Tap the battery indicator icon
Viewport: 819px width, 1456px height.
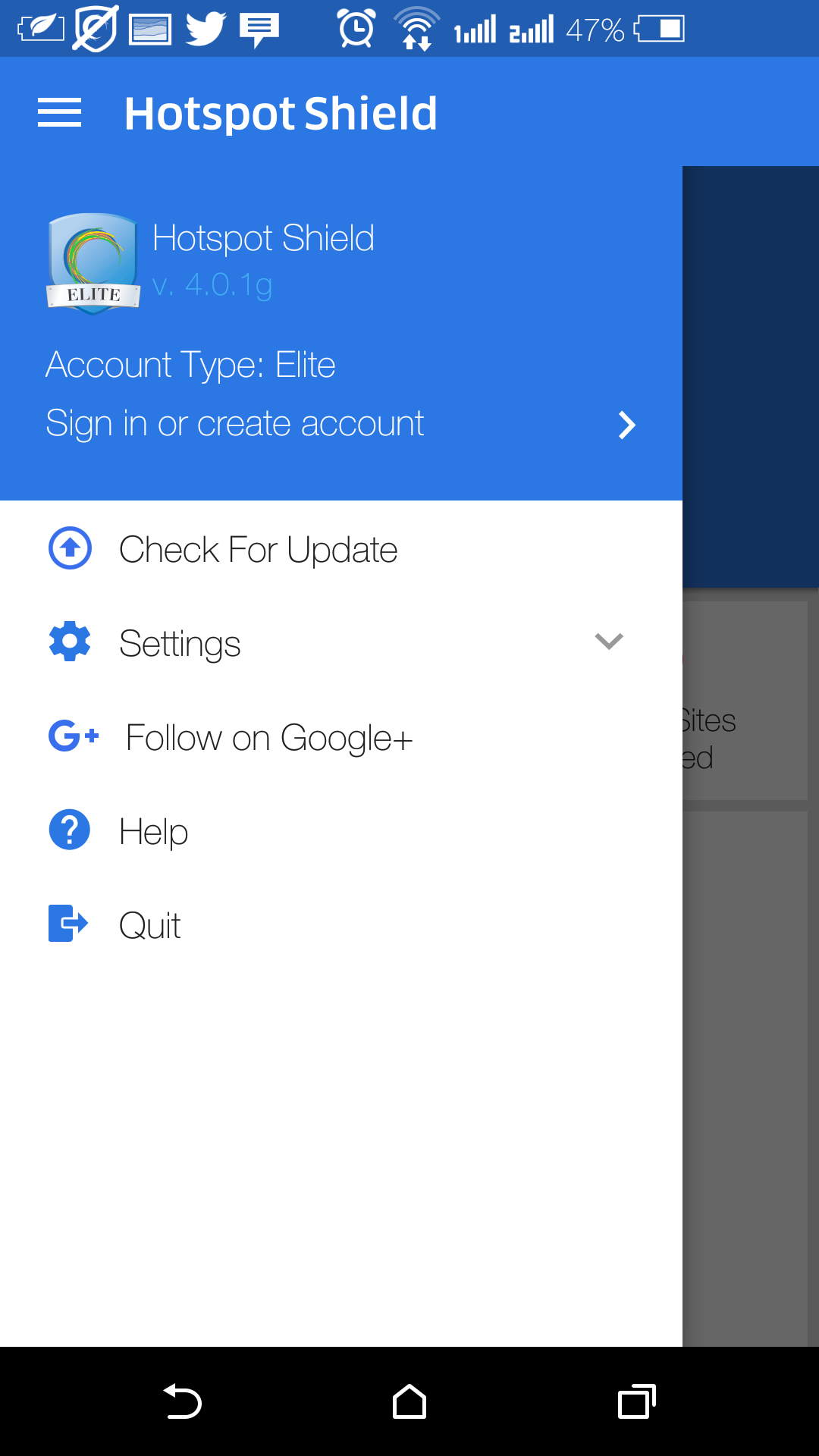(x=660, y=29)
